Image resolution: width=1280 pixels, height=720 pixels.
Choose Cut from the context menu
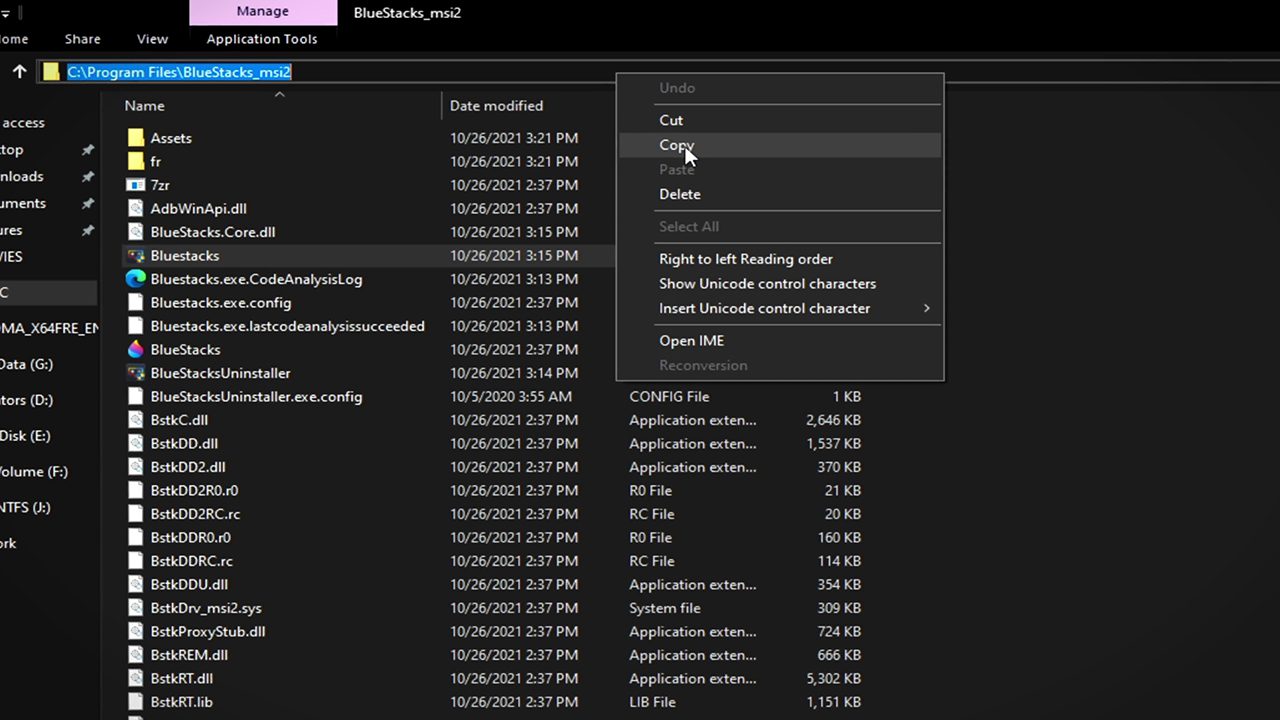pyautogui.click(x=671, y=120)
